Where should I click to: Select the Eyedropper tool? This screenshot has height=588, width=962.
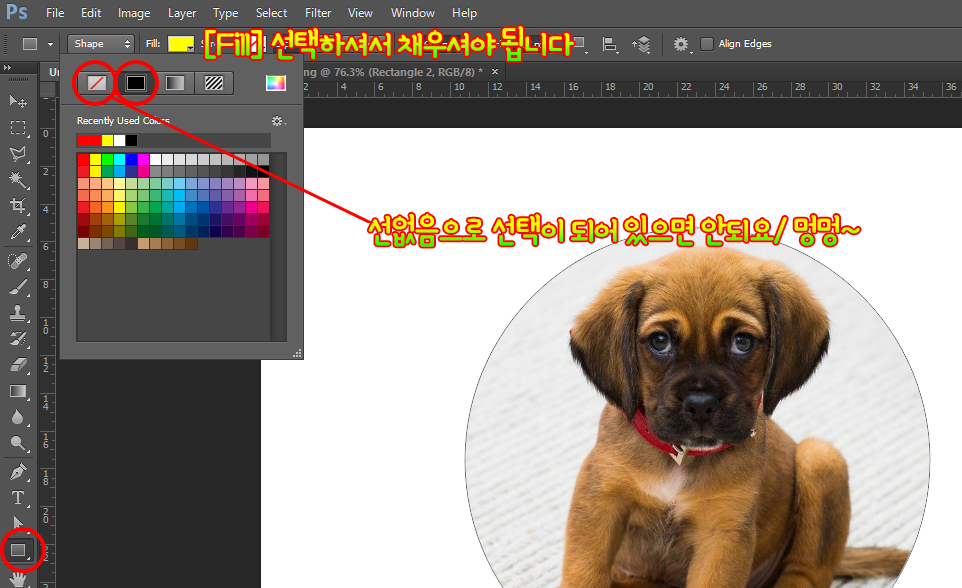[x=18, y=232]
